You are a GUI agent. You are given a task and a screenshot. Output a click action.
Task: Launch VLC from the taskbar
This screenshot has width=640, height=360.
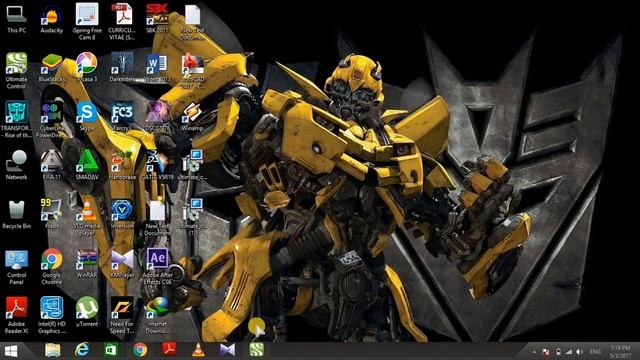coord(198,350)
